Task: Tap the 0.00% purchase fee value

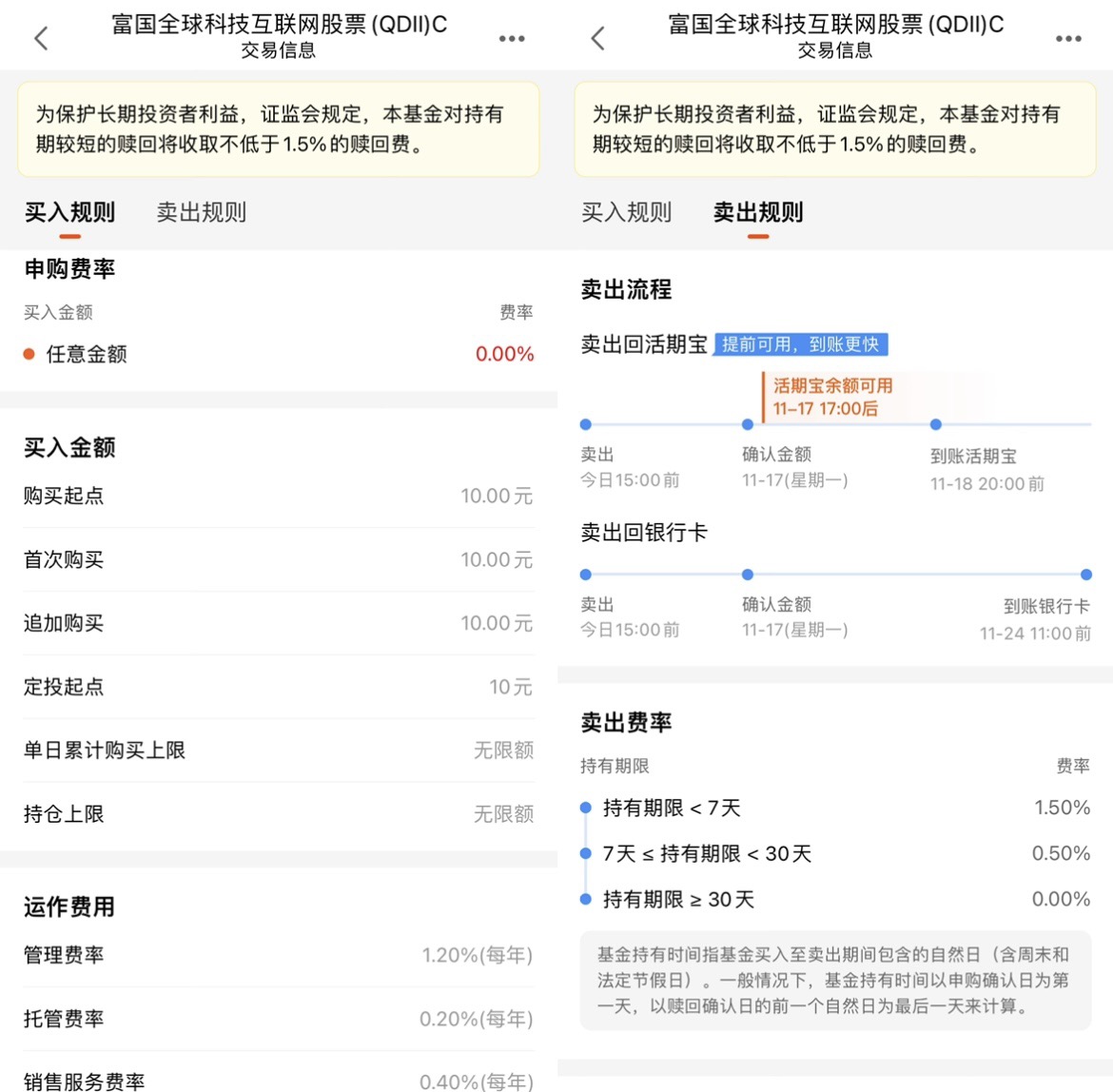Action: point(505,354)
